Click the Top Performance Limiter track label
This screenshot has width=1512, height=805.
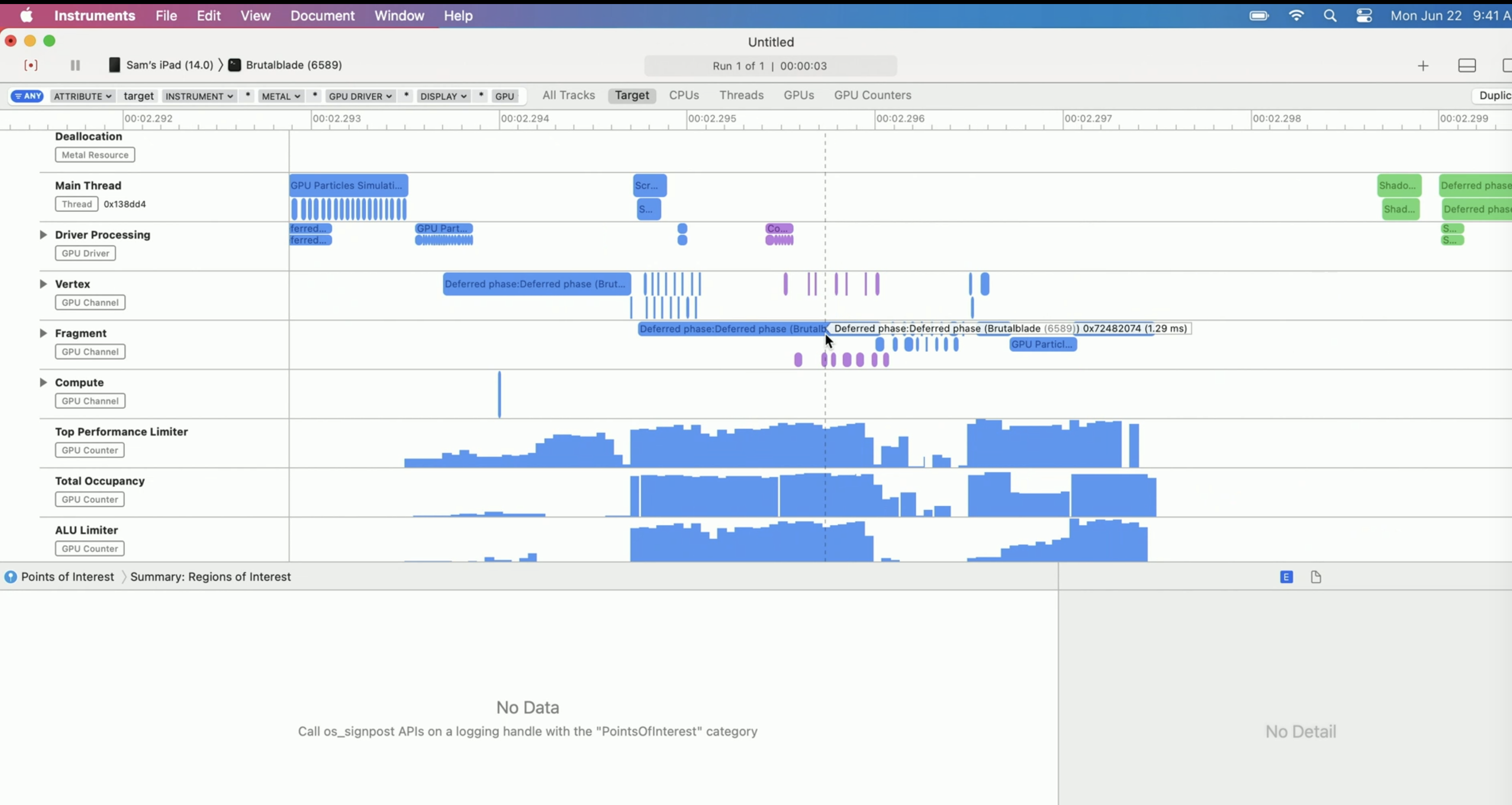tap(122, 432)
